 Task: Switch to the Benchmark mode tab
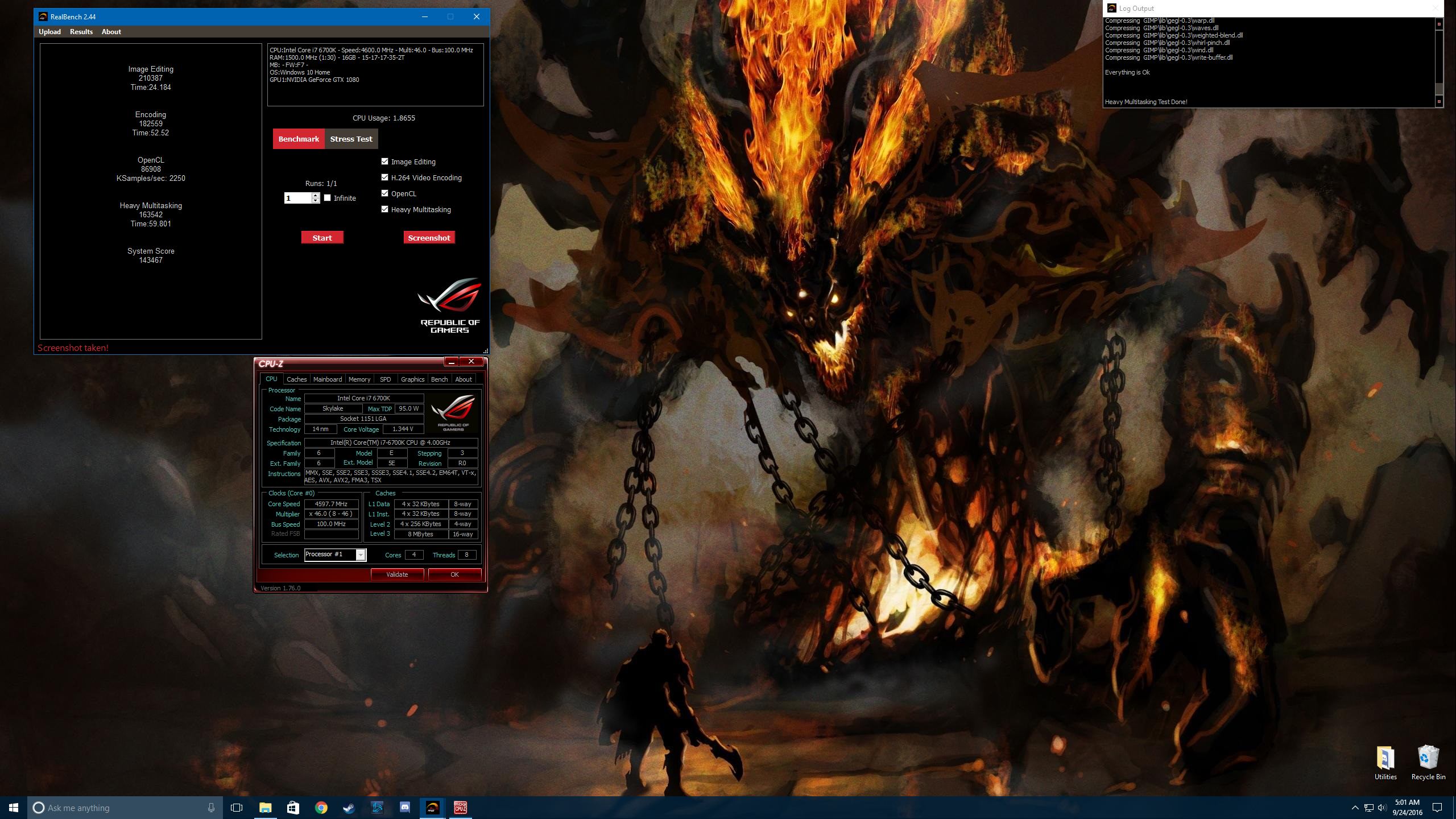[x=299, y=139]
